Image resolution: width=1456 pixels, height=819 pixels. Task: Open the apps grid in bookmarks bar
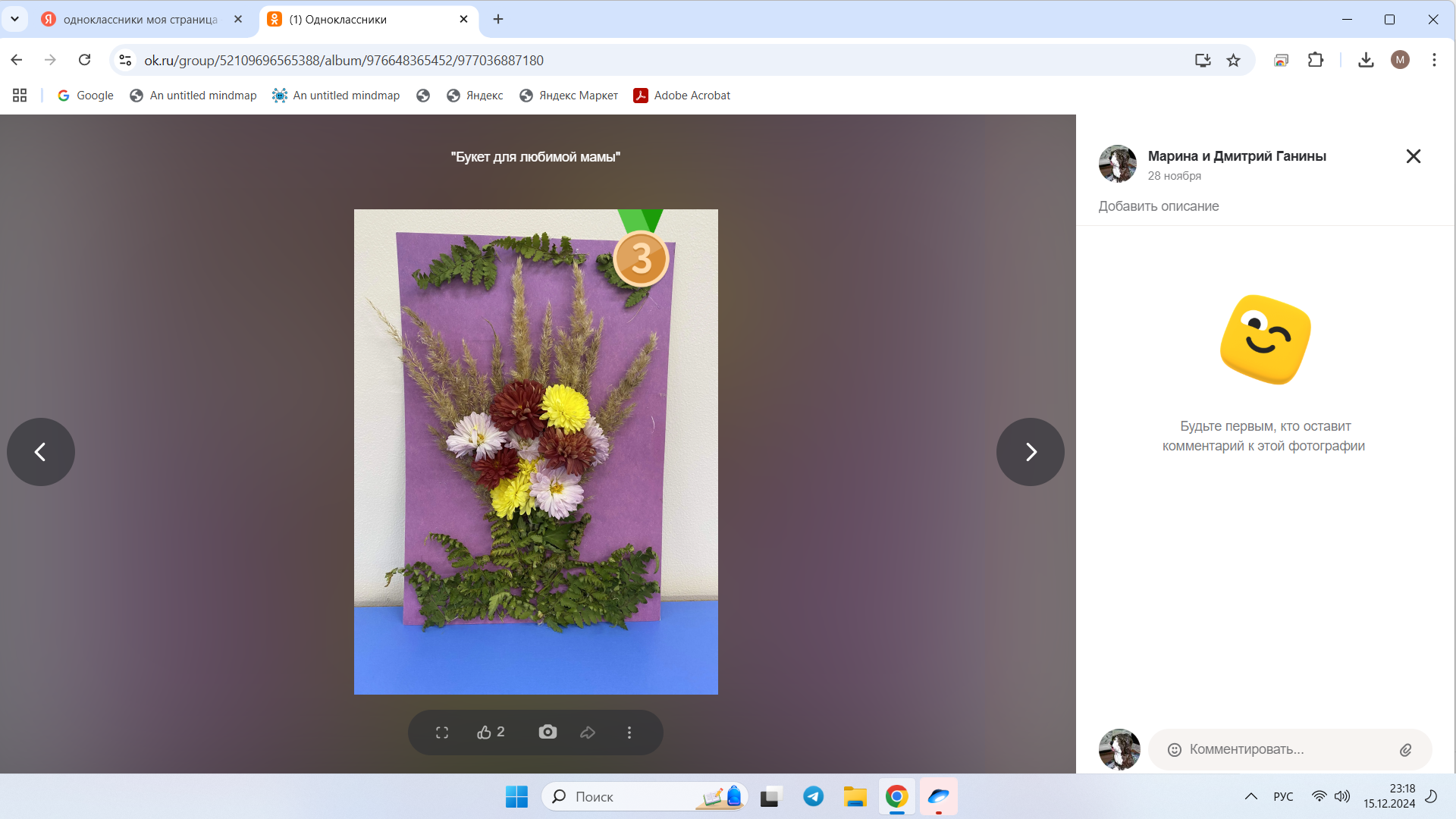pos(20,96)
